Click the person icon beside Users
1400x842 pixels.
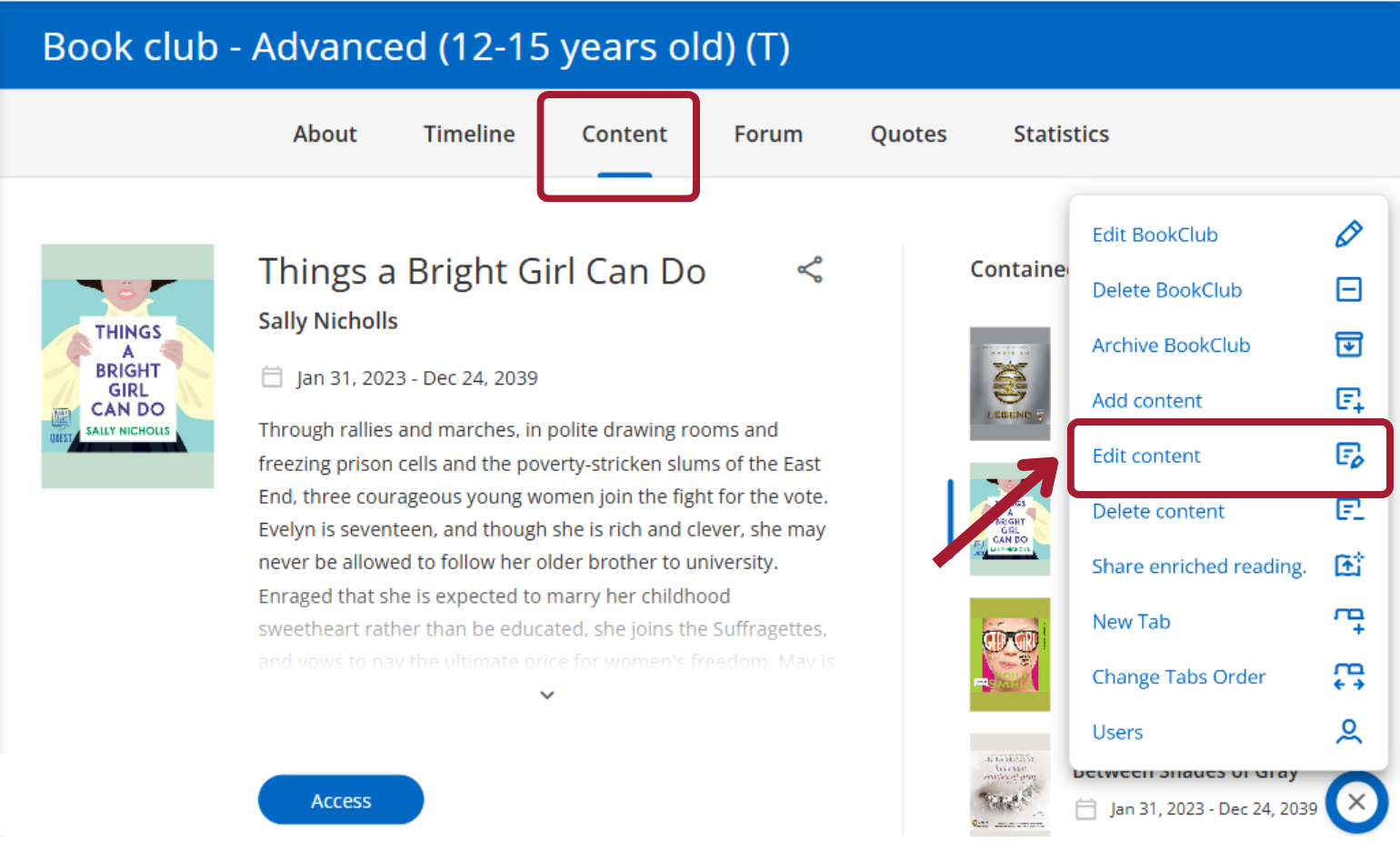1349,732
